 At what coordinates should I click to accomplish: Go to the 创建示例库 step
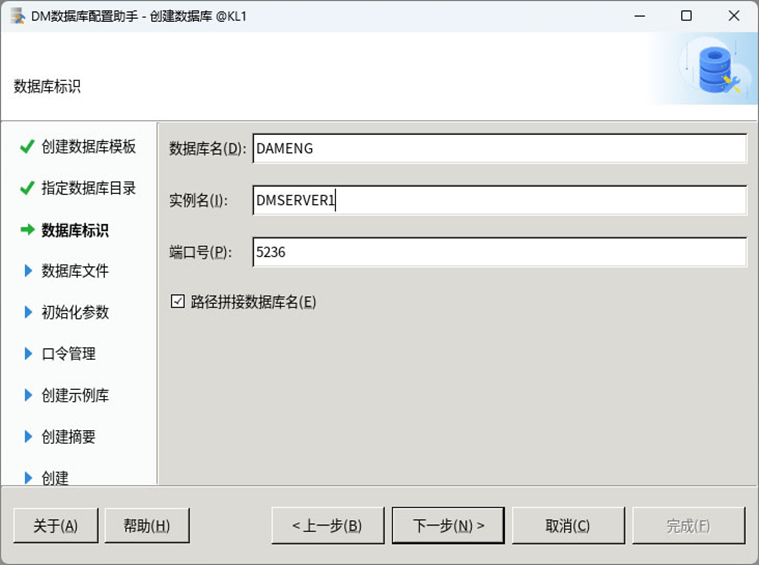point(75,396)
